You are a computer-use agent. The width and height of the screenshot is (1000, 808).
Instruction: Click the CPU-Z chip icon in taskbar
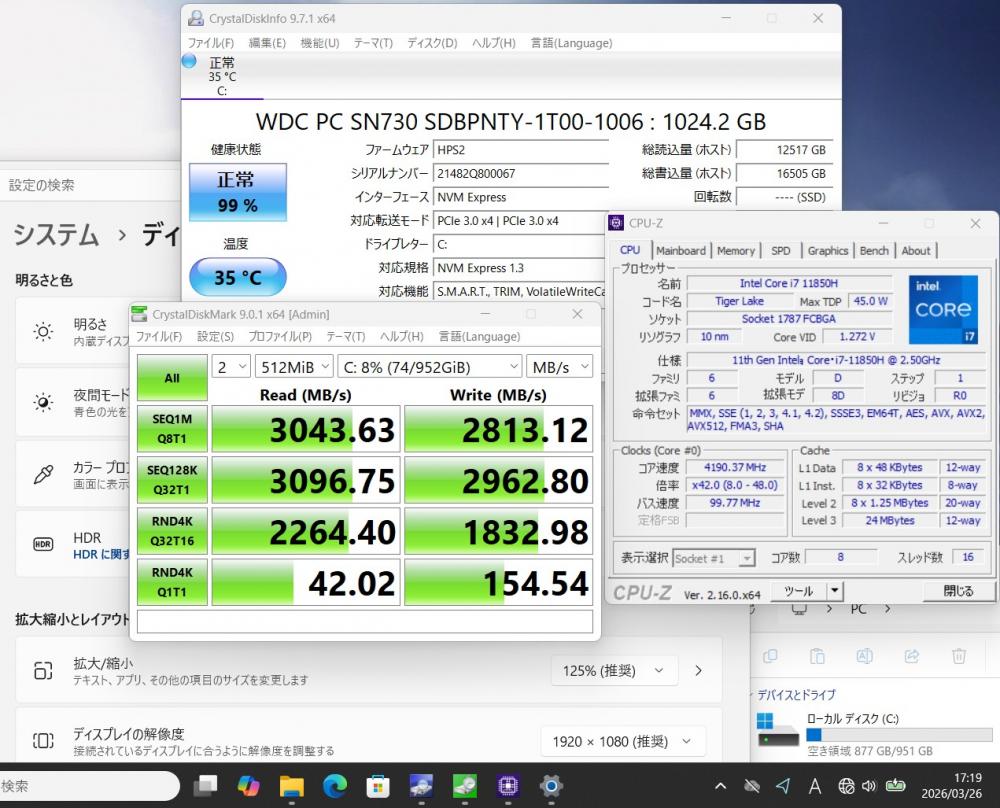[507, 785]
